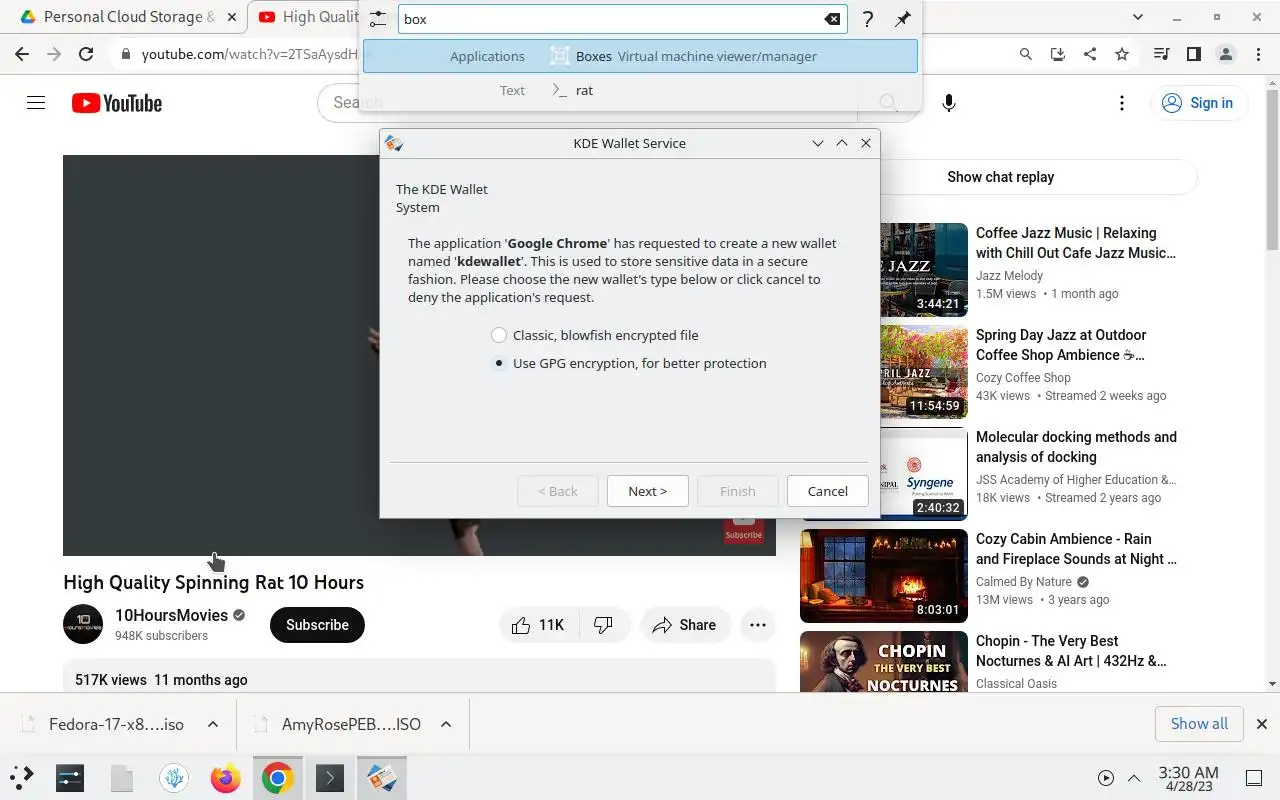Reload the YouTube page
1280x800 pixels.
click(x=86, y=54)
